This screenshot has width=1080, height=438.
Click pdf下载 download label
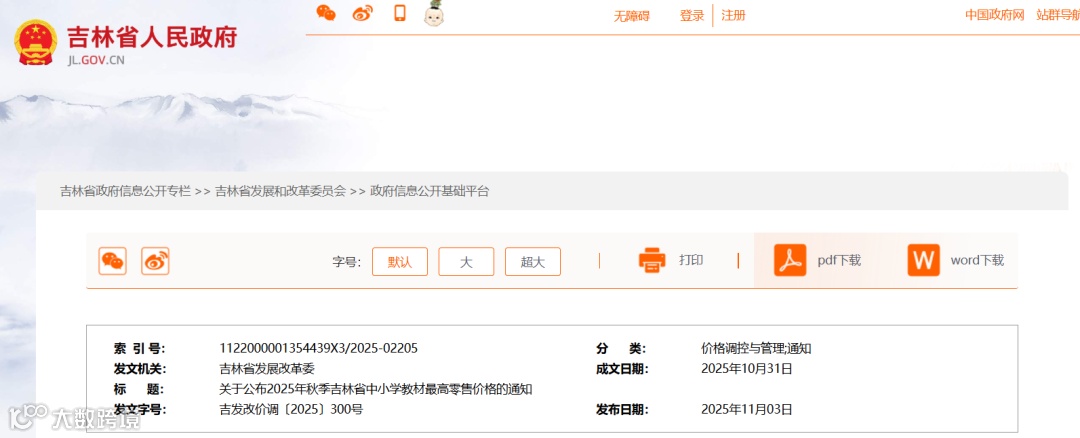[839, 260]
